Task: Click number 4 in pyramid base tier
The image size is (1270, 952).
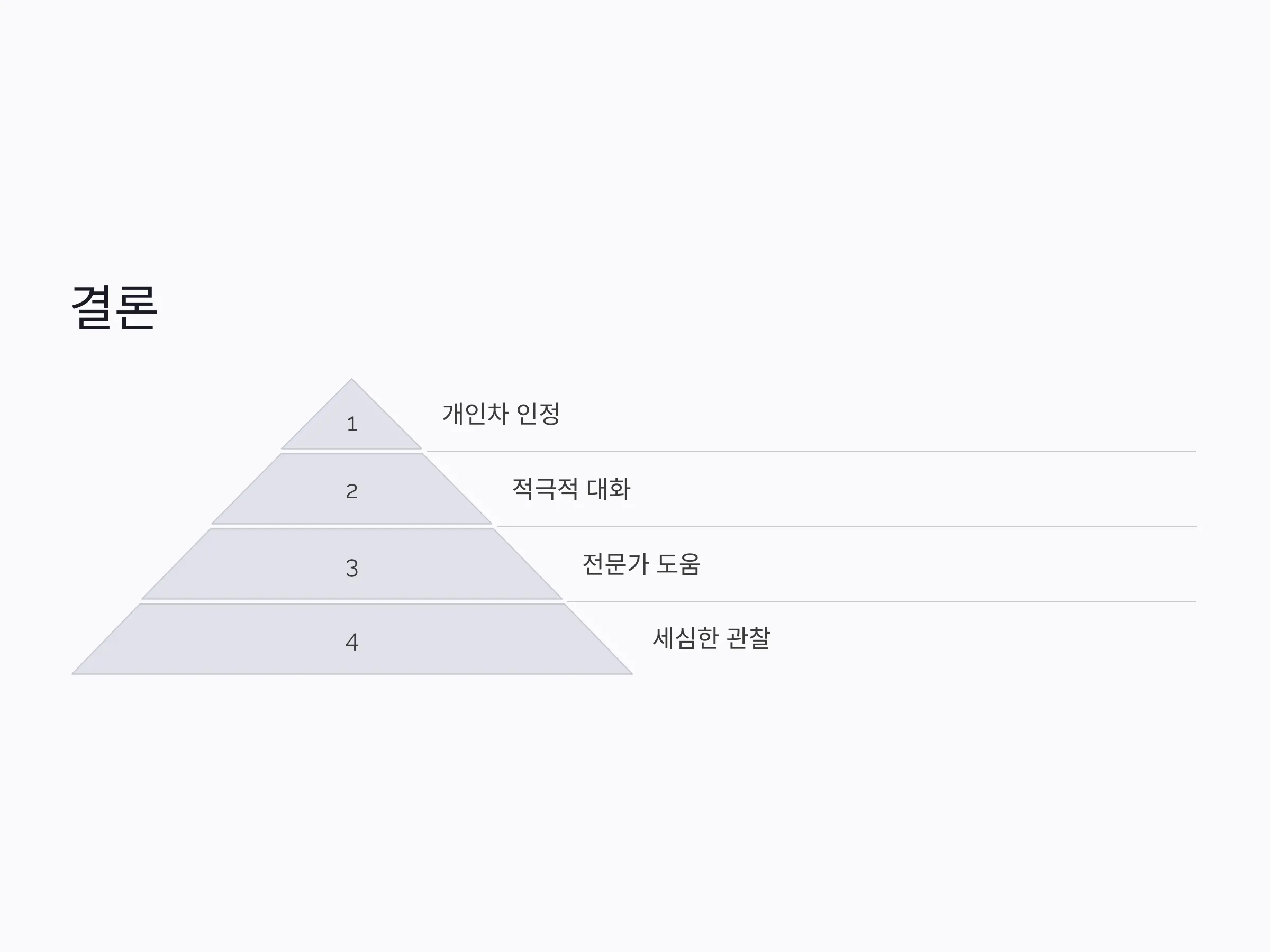Action: pyautogui.click(x=352, y=642)
